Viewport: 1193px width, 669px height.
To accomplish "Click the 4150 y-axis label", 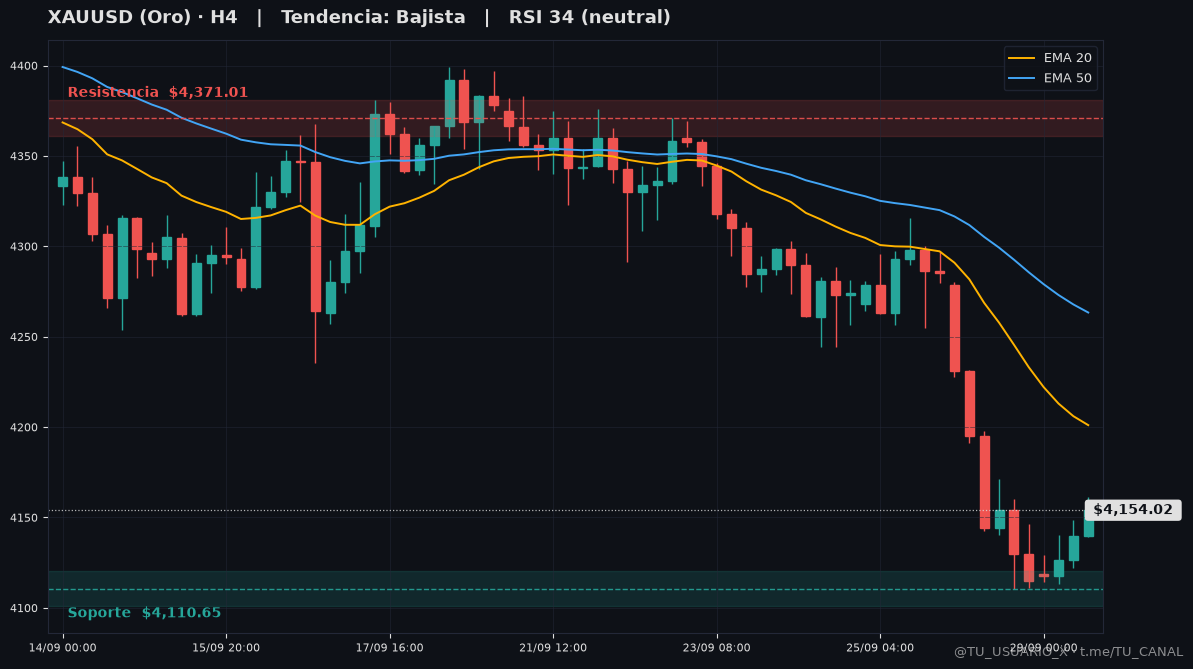I will (23, 518).
